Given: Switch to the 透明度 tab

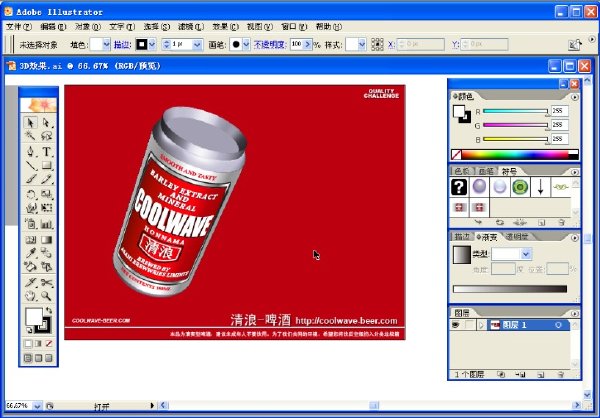Looking at the screenshot, I should tap(517, 237).
